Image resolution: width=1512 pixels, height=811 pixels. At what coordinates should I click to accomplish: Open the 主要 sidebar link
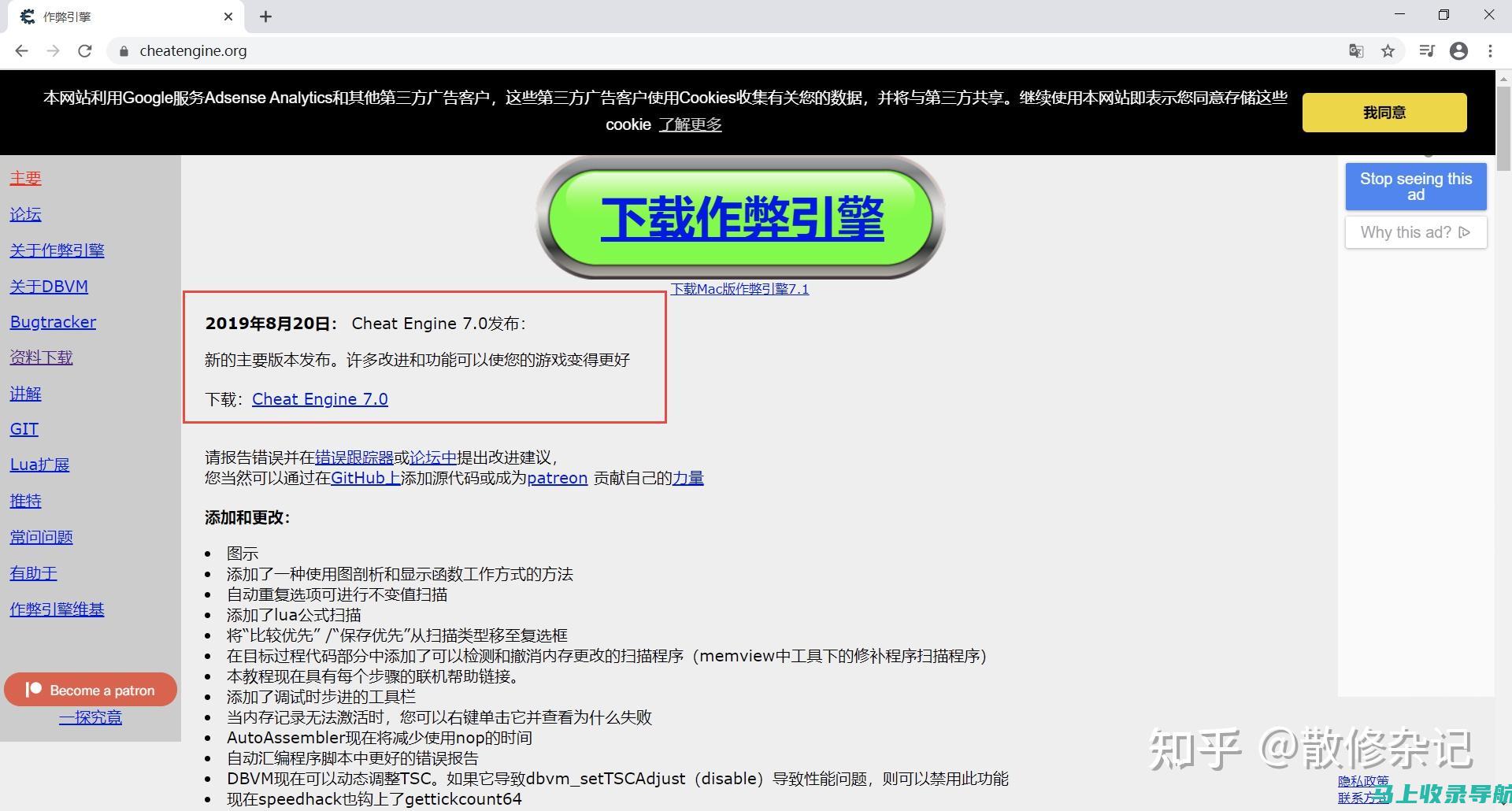25,178
